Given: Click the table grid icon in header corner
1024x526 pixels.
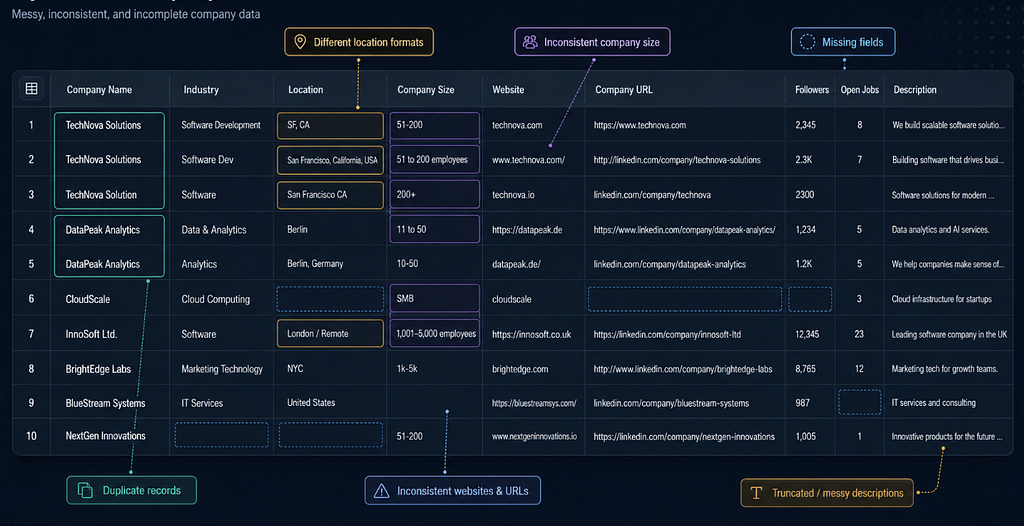Looking at the screenshot, I should (31, 89).
